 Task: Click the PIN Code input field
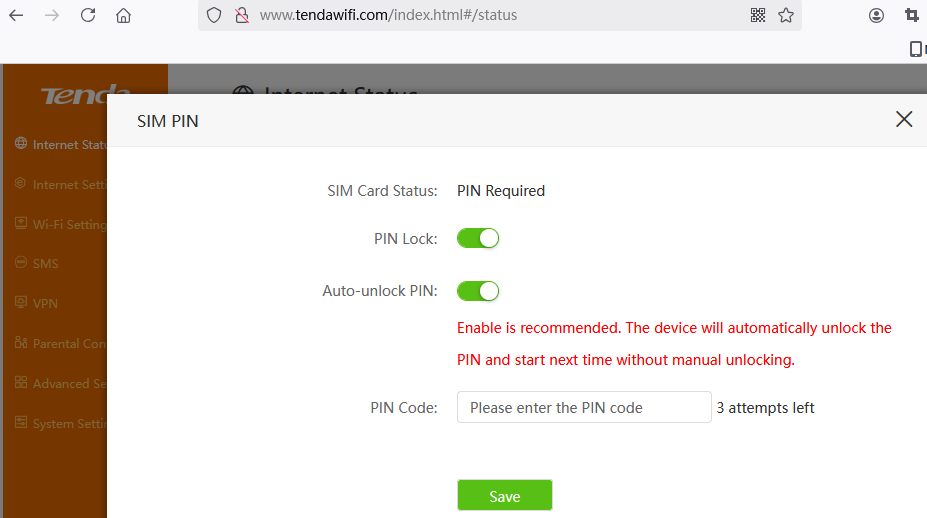pos(584,407)
